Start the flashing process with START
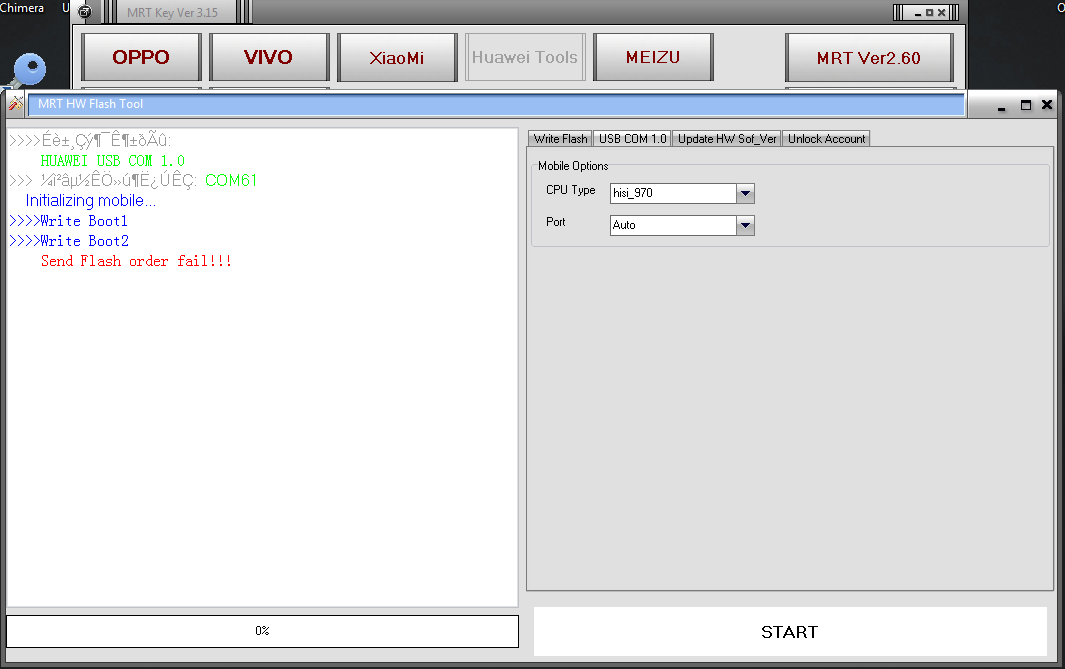 [x=790, y=632]
